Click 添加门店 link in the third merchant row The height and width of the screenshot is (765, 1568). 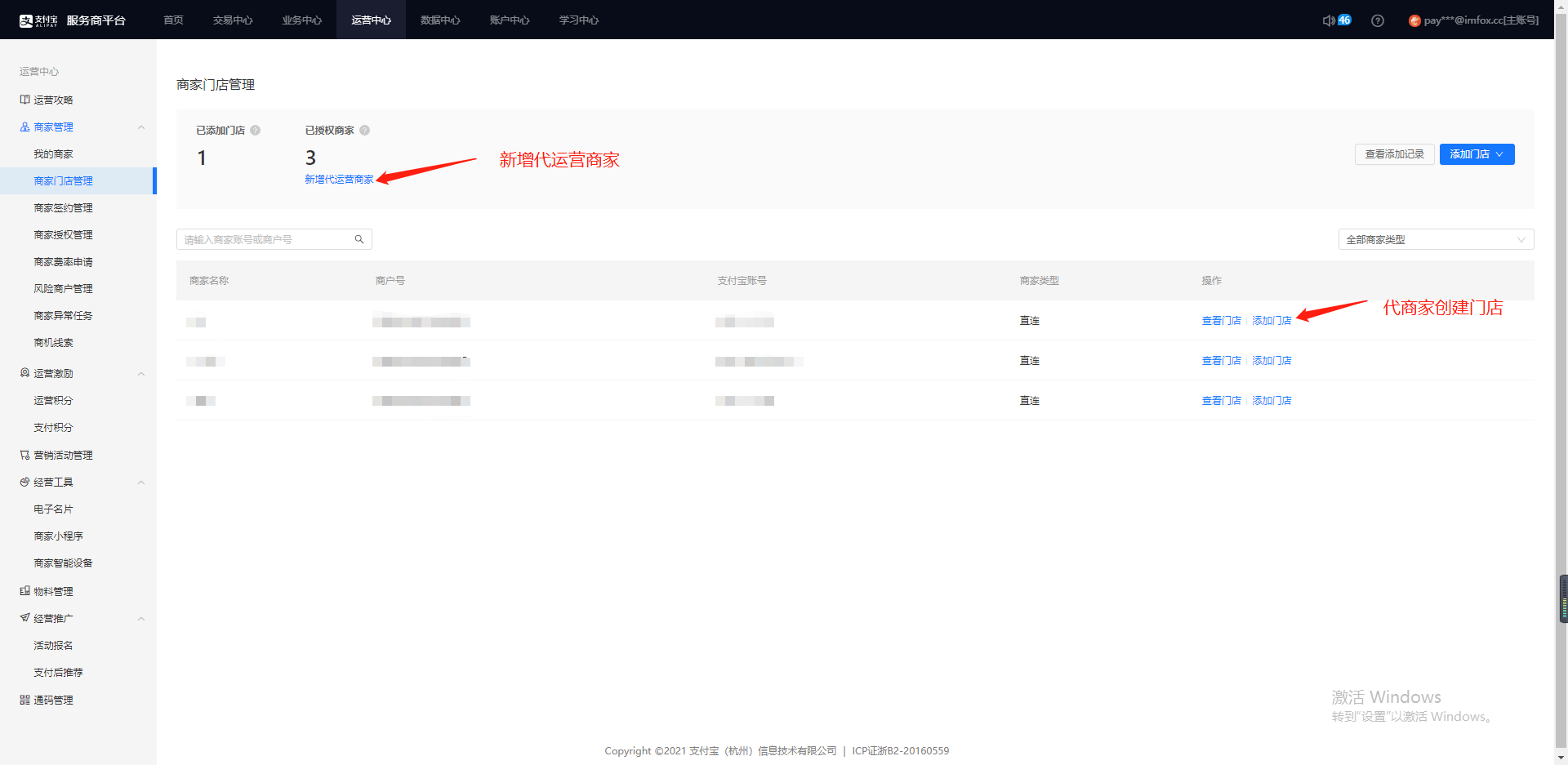point(1272,401)
